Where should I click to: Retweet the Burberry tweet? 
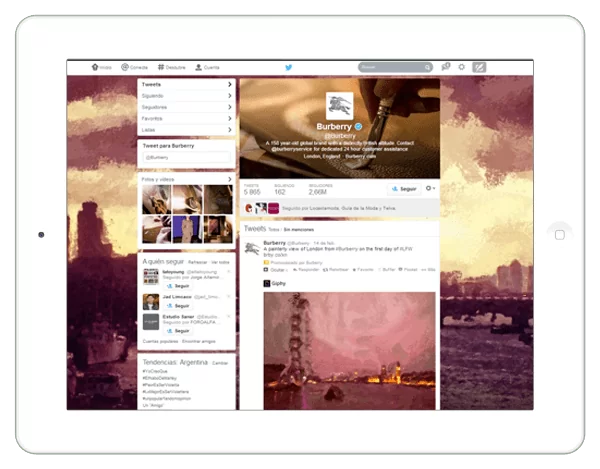[x=336, y=270]
